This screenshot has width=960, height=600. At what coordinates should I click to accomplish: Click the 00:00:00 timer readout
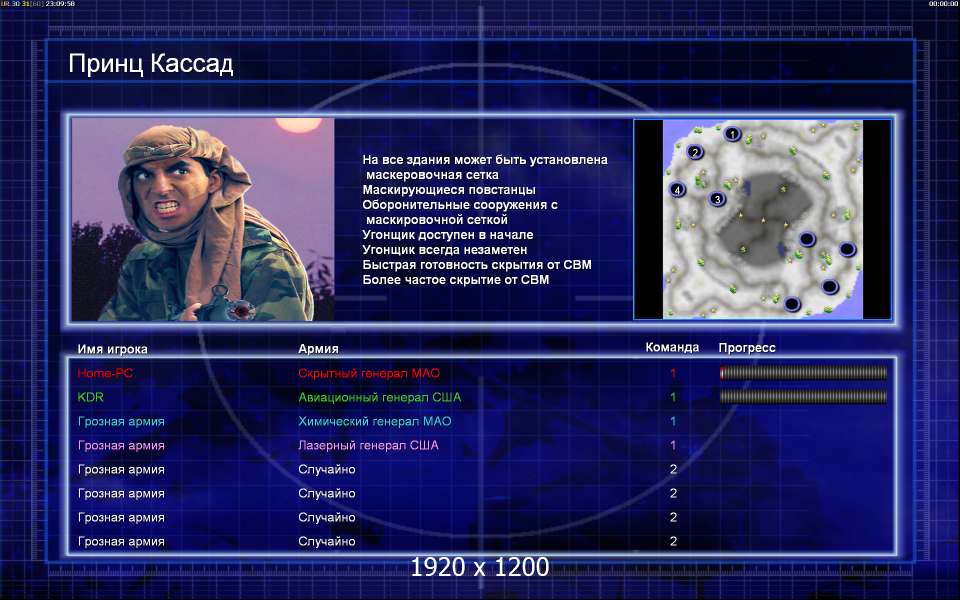(943, 4)
